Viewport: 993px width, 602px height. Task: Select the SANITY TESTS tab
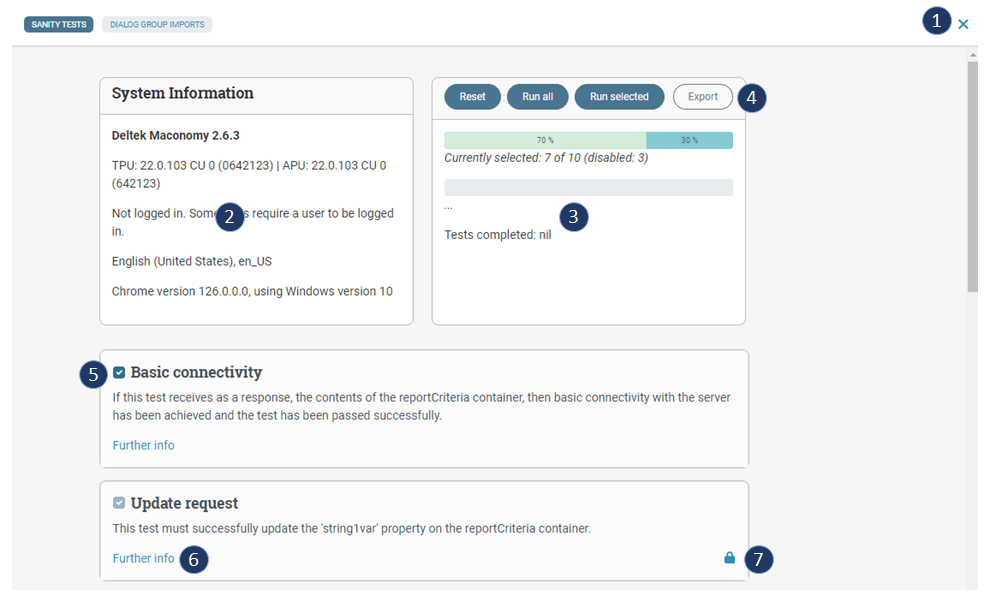click(58, 23)
